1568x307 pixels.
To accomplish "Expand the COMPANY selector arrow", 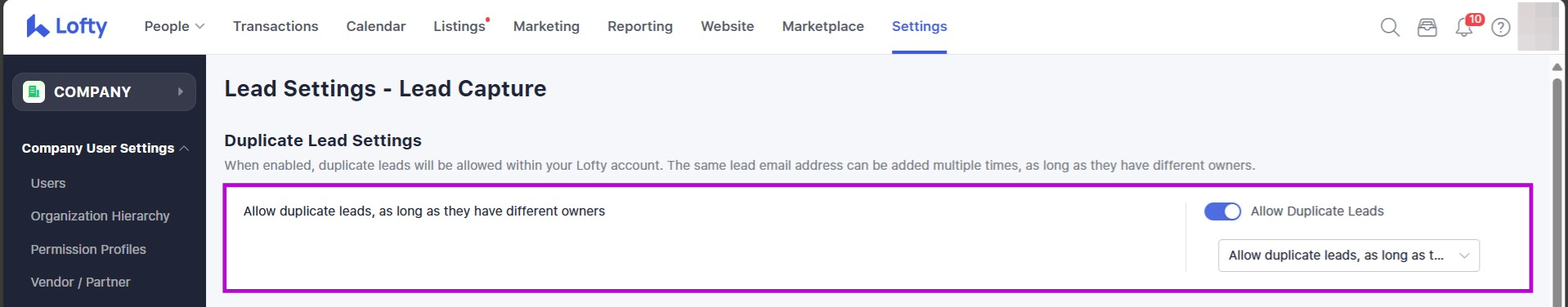I will [x=181, y=91].
